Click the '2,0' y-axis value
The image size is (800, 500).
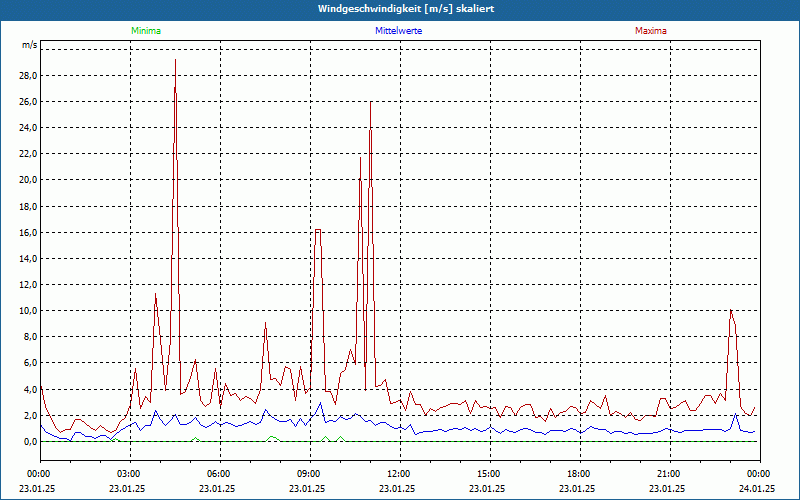[x=29, y=415]
